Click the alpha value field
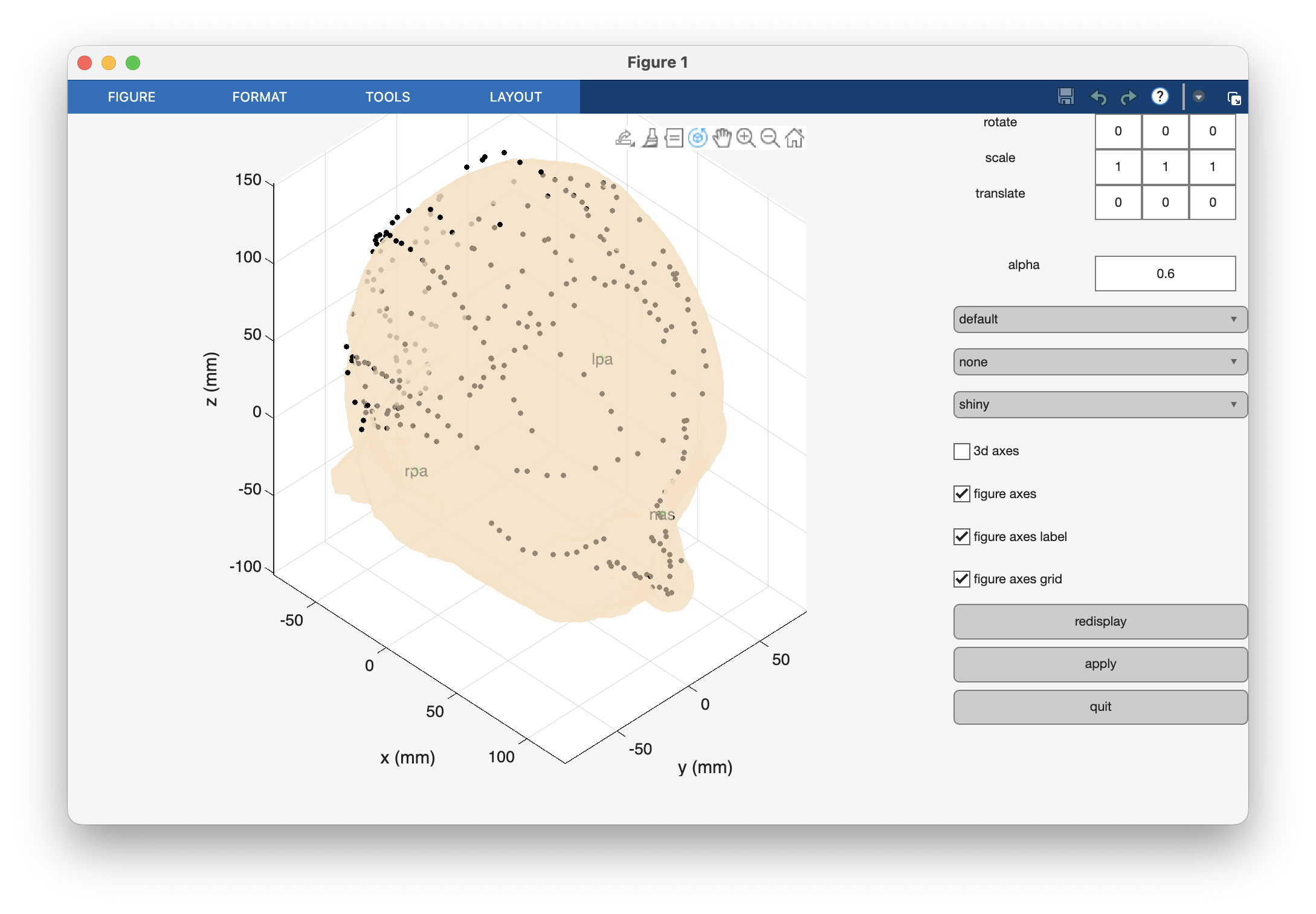The height and width of the screenshot is (914, 1316). point(1165,274)
